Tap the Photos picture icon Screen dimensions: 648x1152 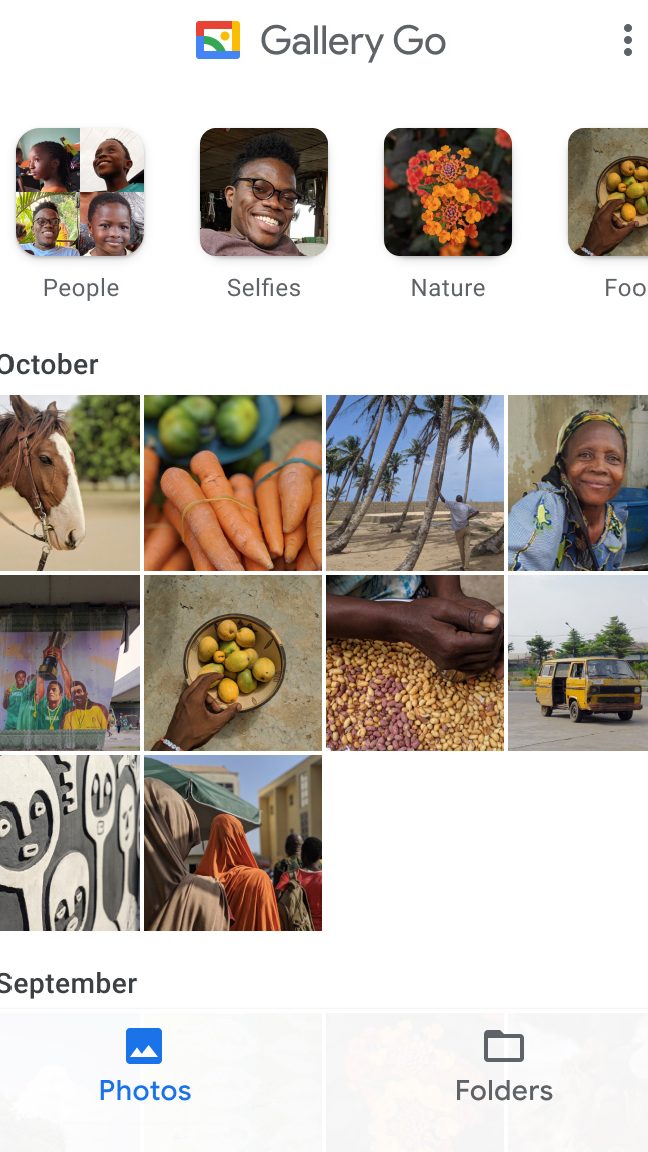coord(144,1045)
